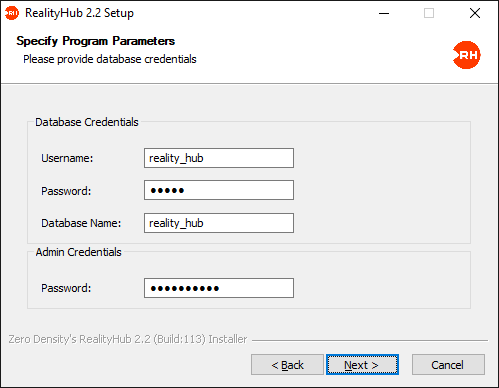Focus the Admin Credentials Password field
Image resolution: width=499 pixels, height=388 pixels.
tap(219, 288)
